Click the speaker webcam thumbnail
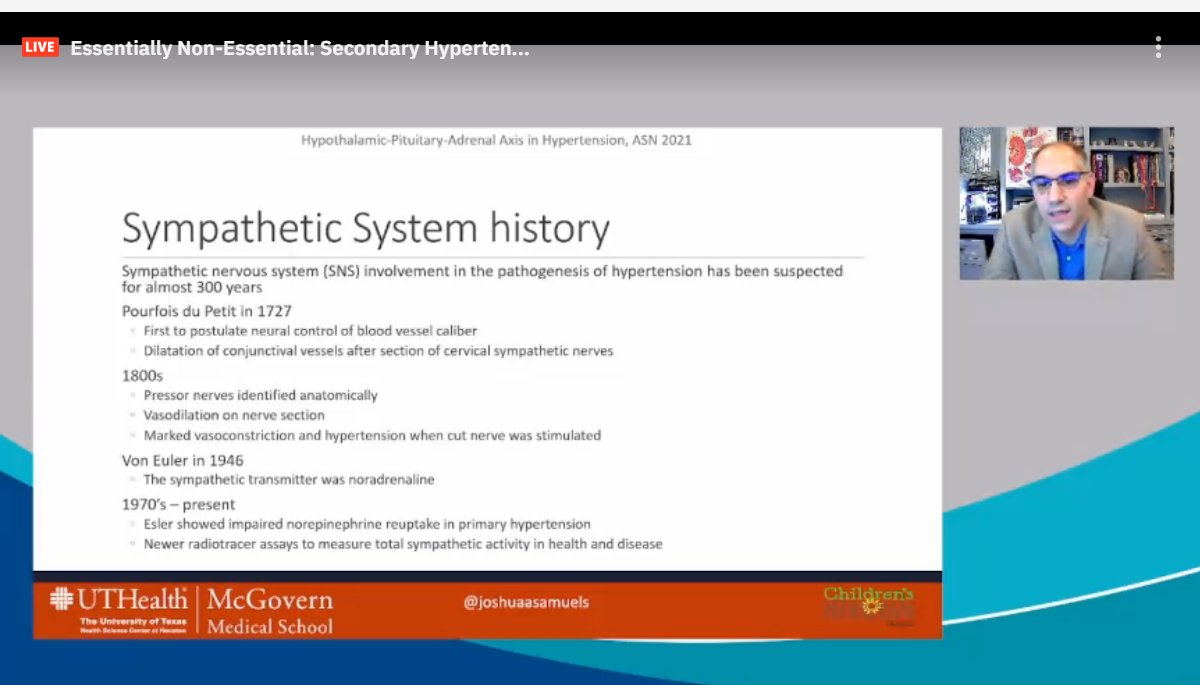 [1066, 203]
